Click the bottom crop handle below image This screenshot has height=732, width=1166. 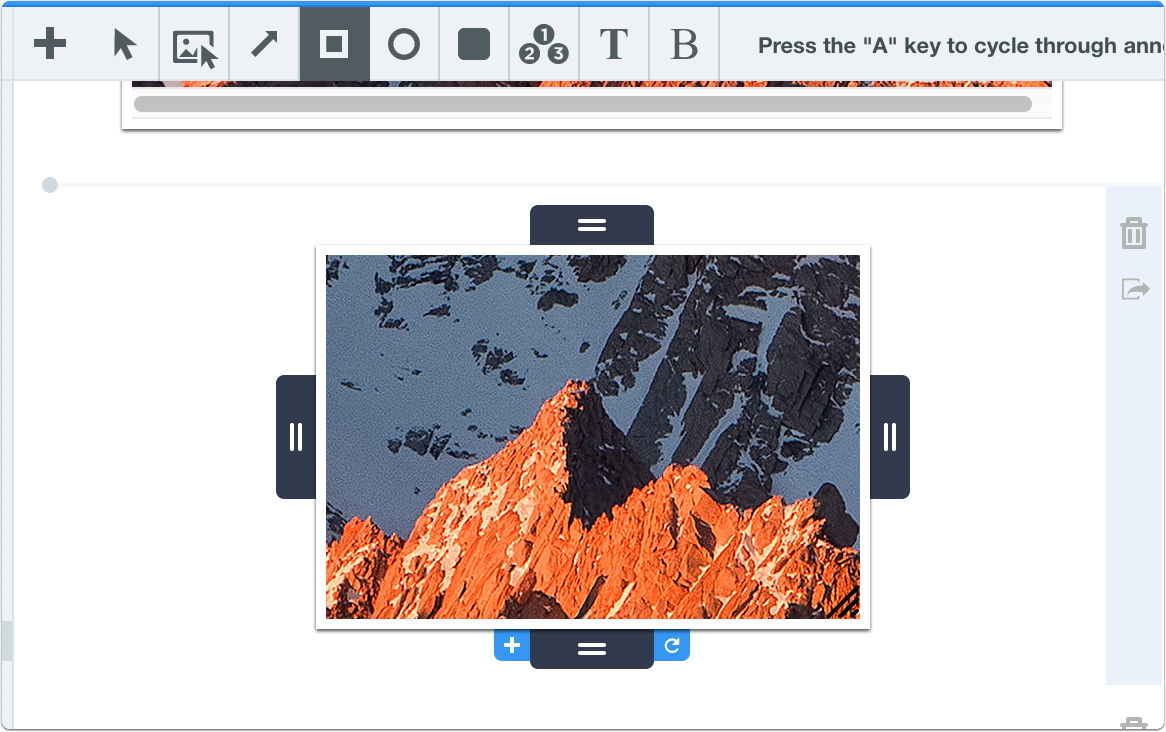pos(592,649)
